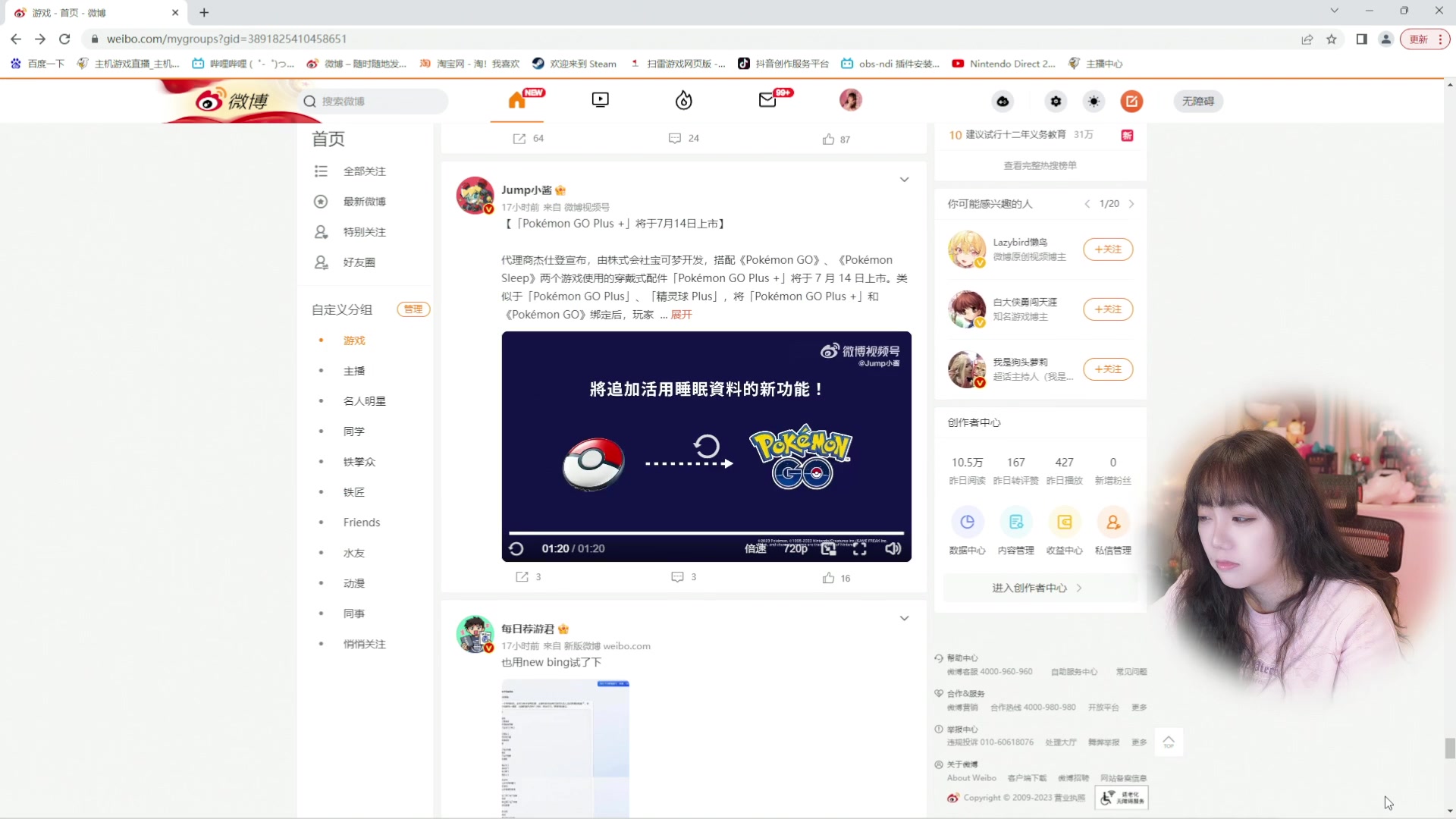1456x819 pixels.
Task: Select 最新微博 in the left sidebar
Action: click(x=365, y=202)
